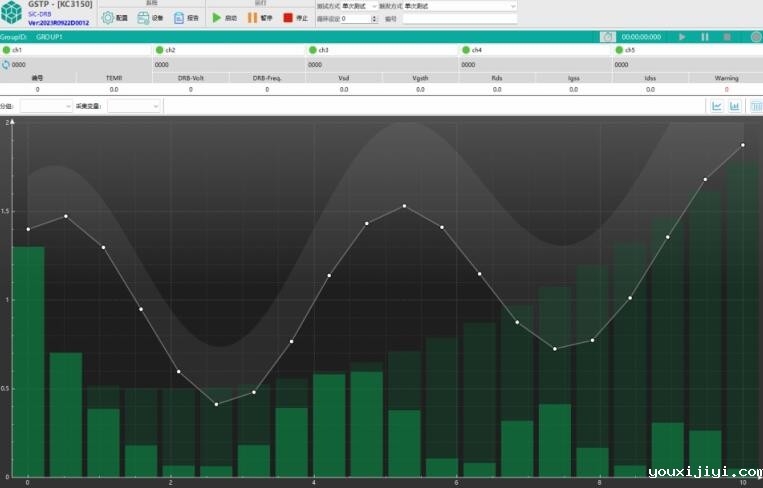This screenshot has width=763, height=488.
Task: Expand the 分组 group dropdown
Action: tap(46, 106)
